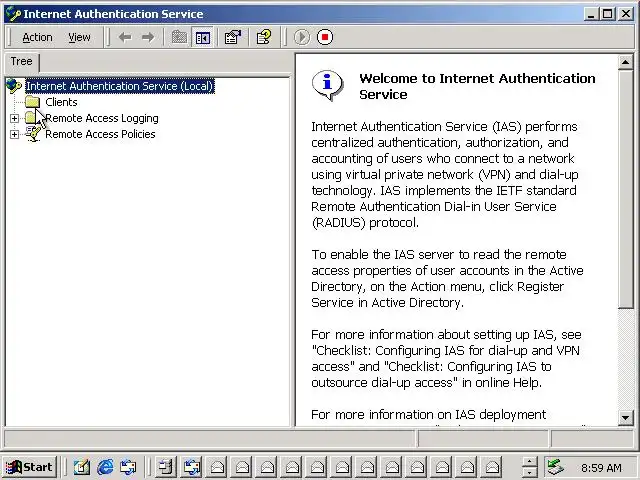Expand the Remote Access Logging node
The height and width of the screenshot is (480, 640).
pos(14,118)
